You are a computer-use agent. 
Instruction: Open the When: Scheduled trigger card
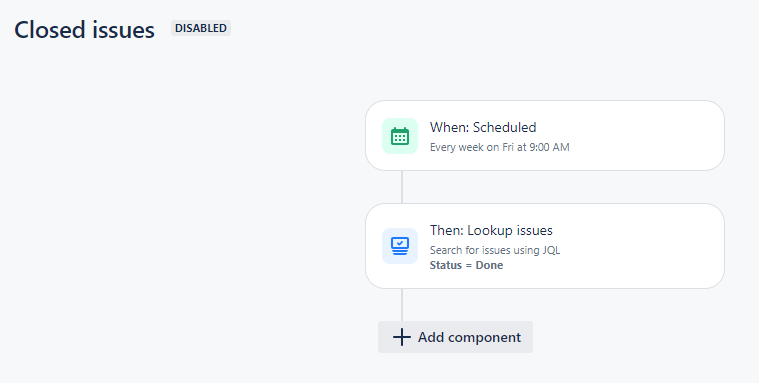[x=545, y=136]
